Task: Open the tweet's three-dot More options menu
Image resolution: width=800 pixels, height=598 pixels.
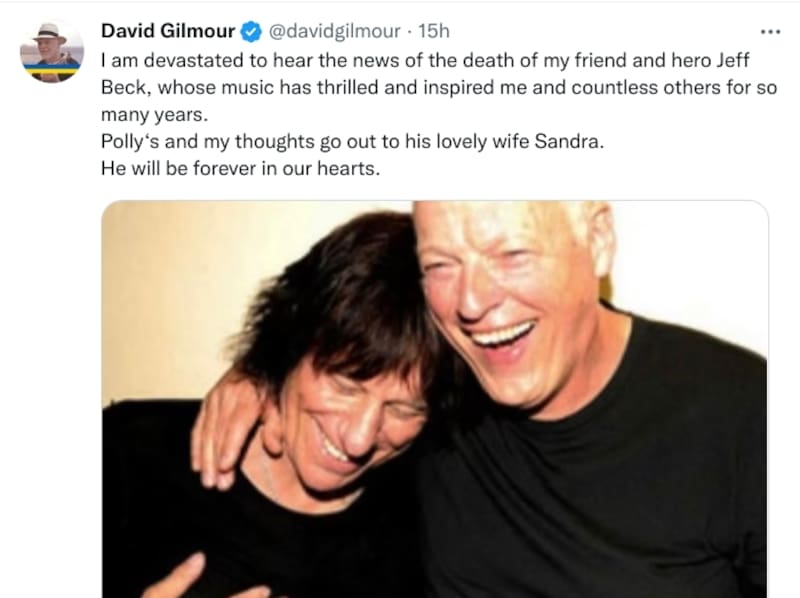Action: pos(770,32)
